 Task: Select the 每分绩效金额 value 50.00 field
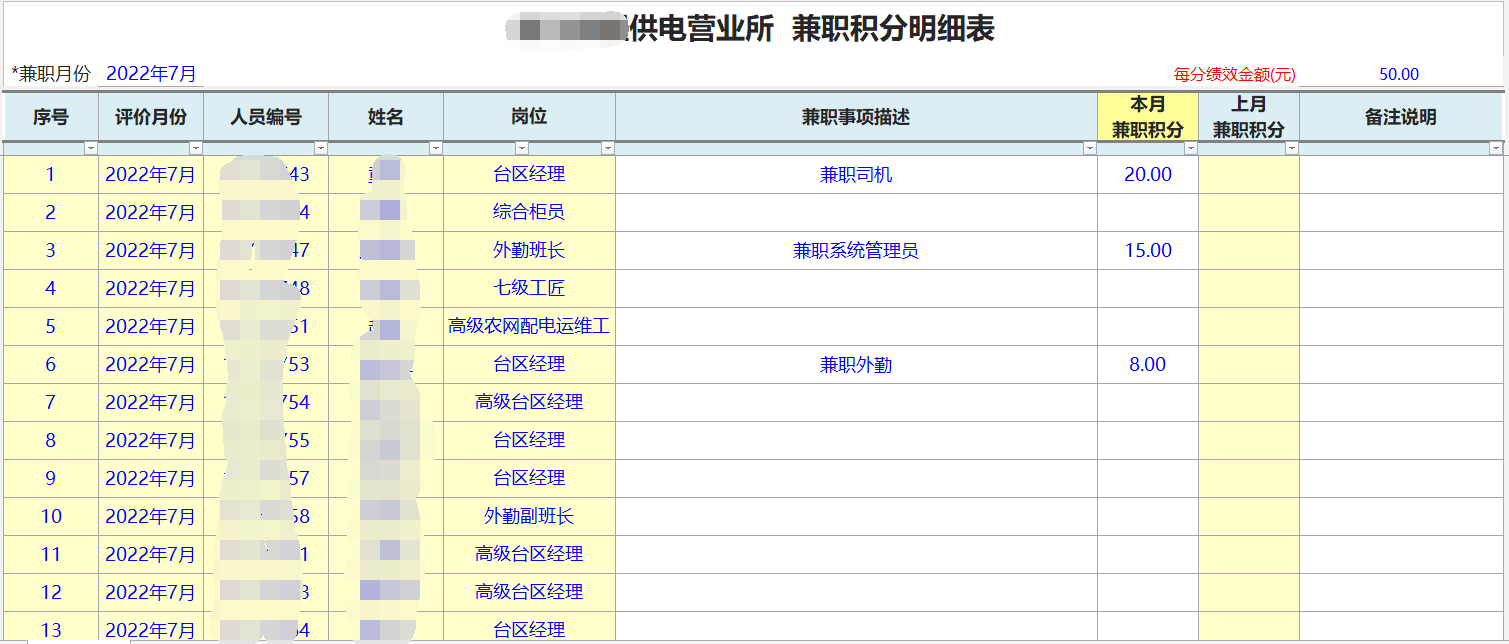1398,75
